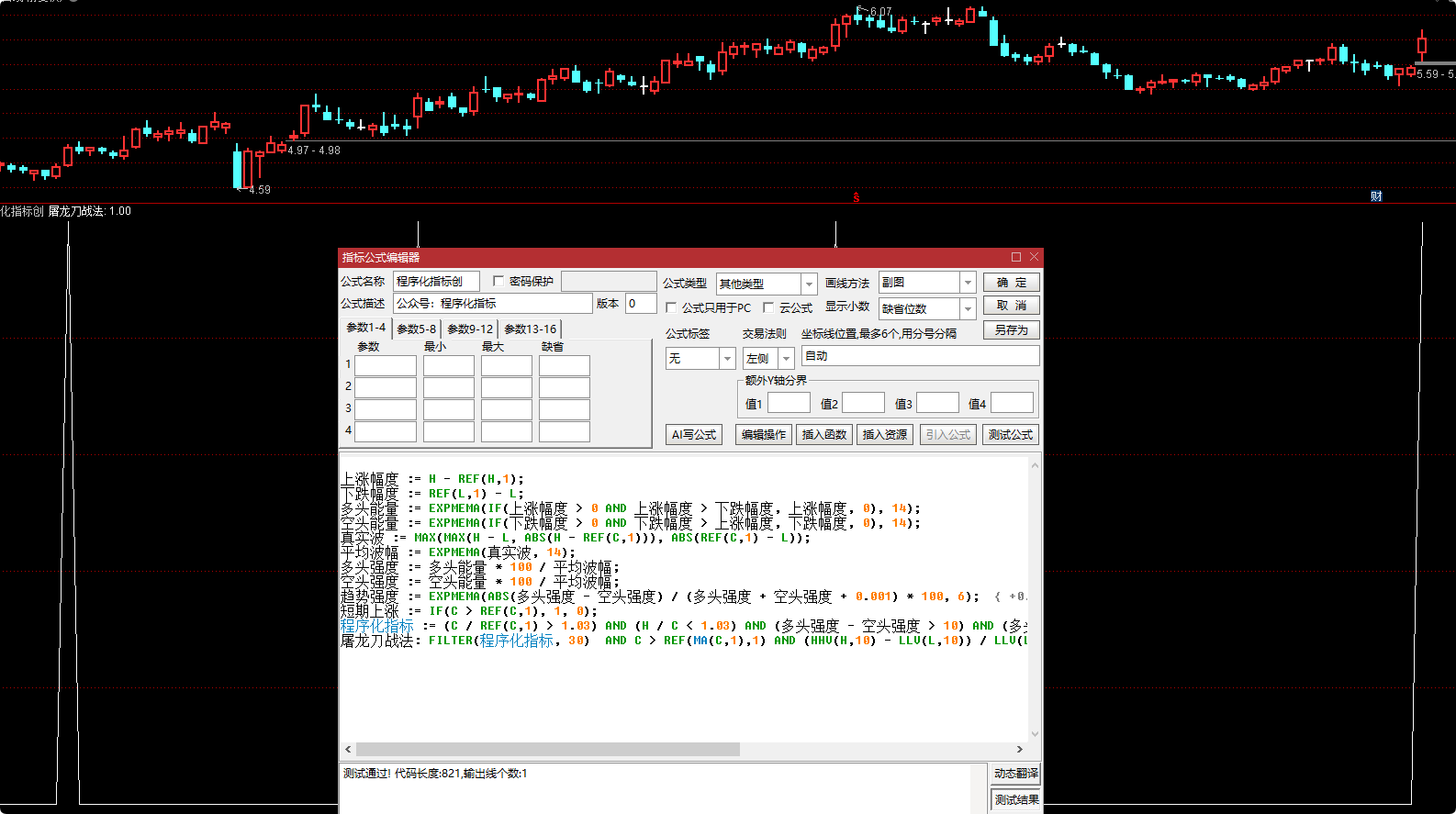The image size is (1456, 814).
Task: Click the AI写公式 button
Action: coord(693,435)
